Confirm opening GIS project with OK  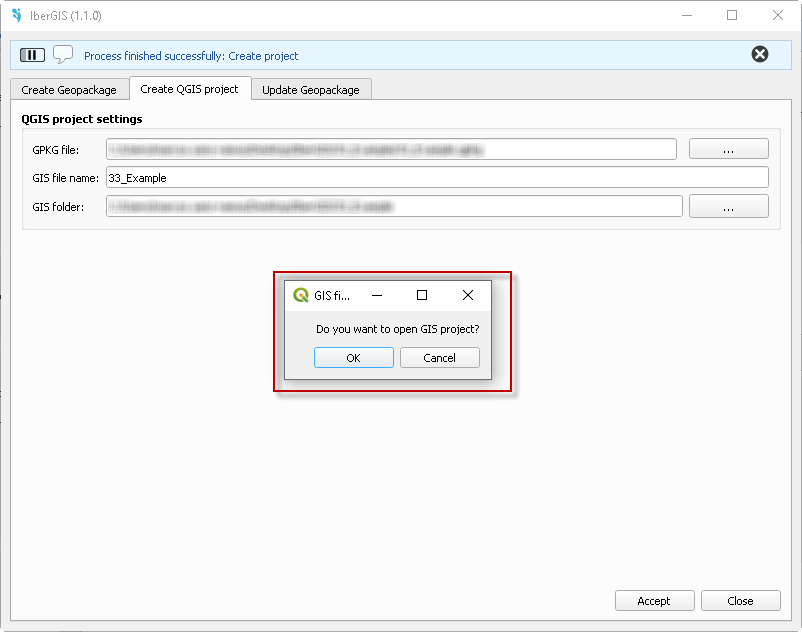(x=353, y=358)
